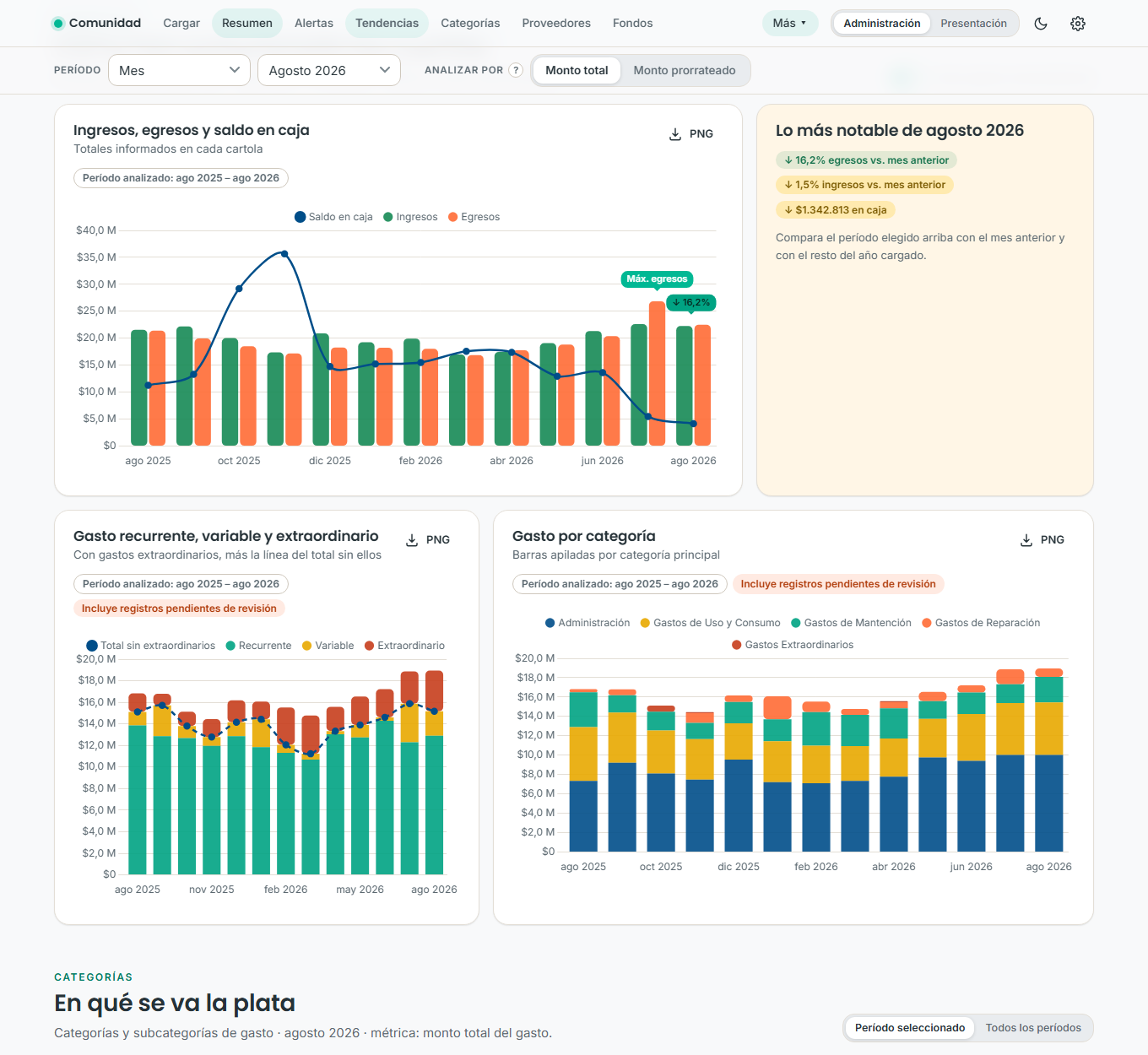Toggle Gastos de Reparación legend swatch
The image size is (1148, 1055).
(927, 623)
